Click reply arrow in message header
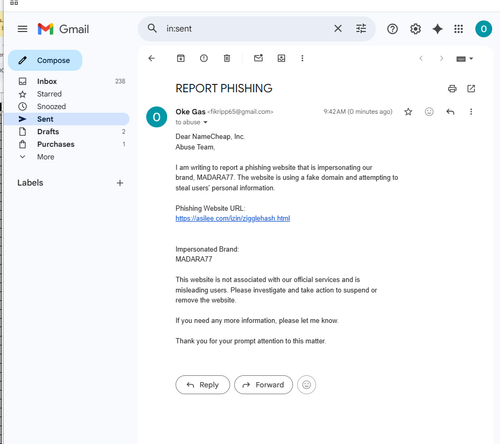 [450, 112]
